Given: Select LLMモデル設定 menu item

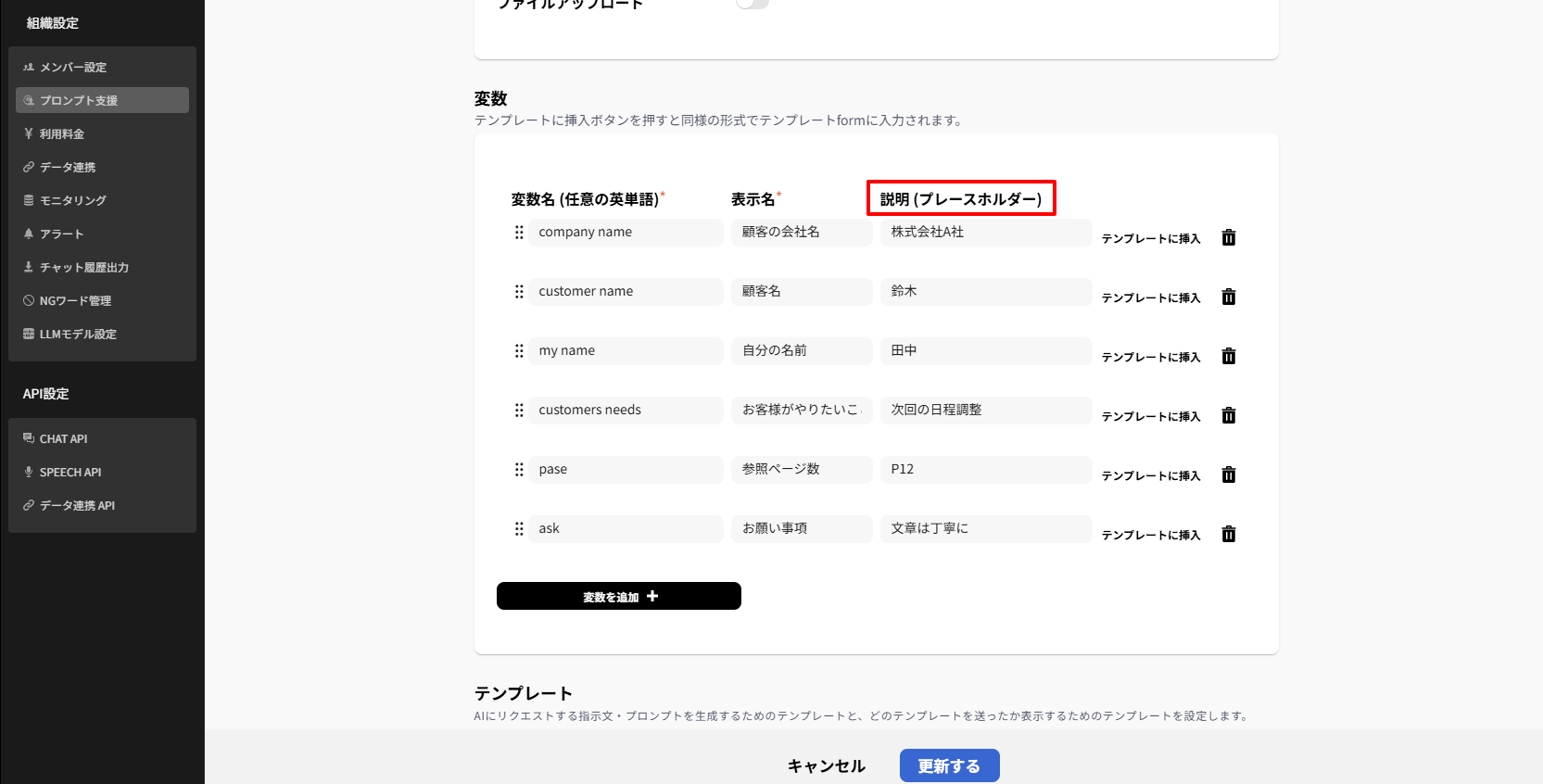Looking at the screenshot, I should 78,335.
